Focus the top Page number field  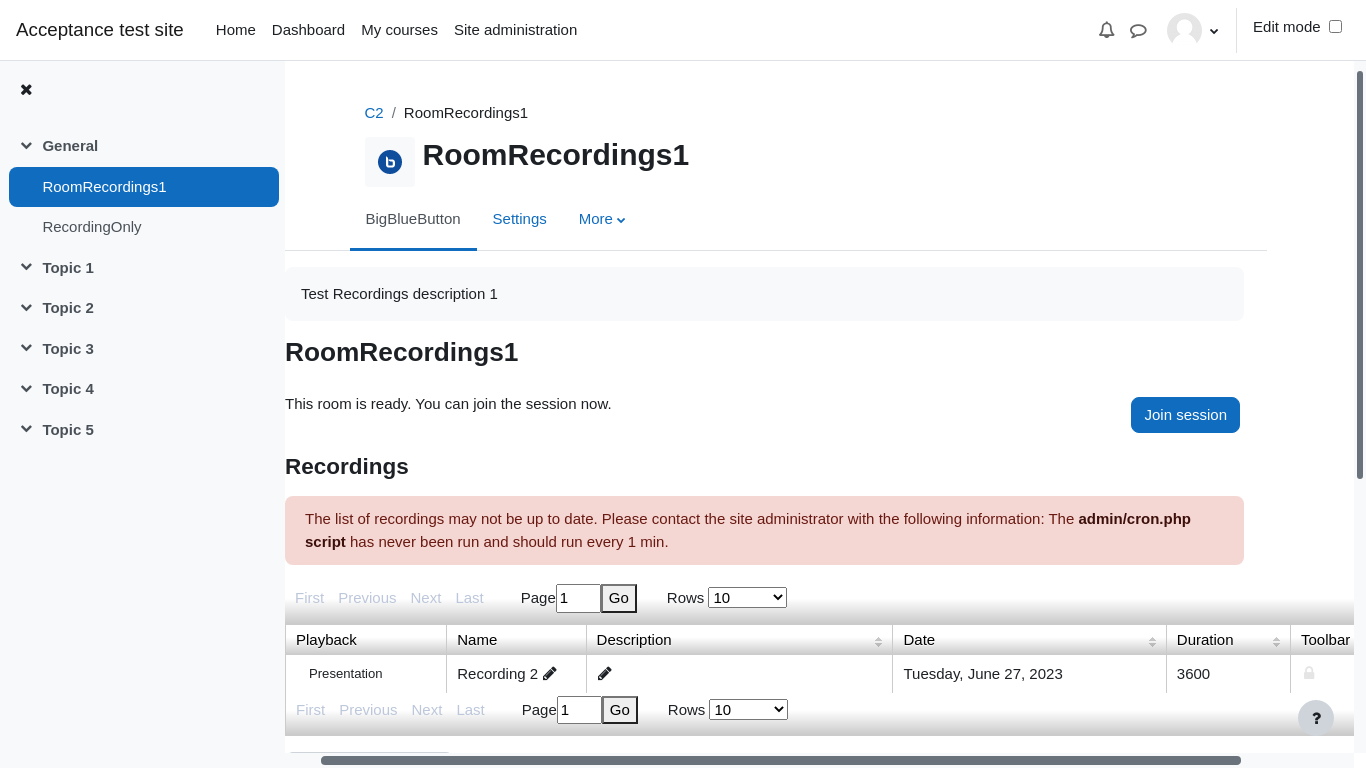pyautogui.click(x=578, y=598)
